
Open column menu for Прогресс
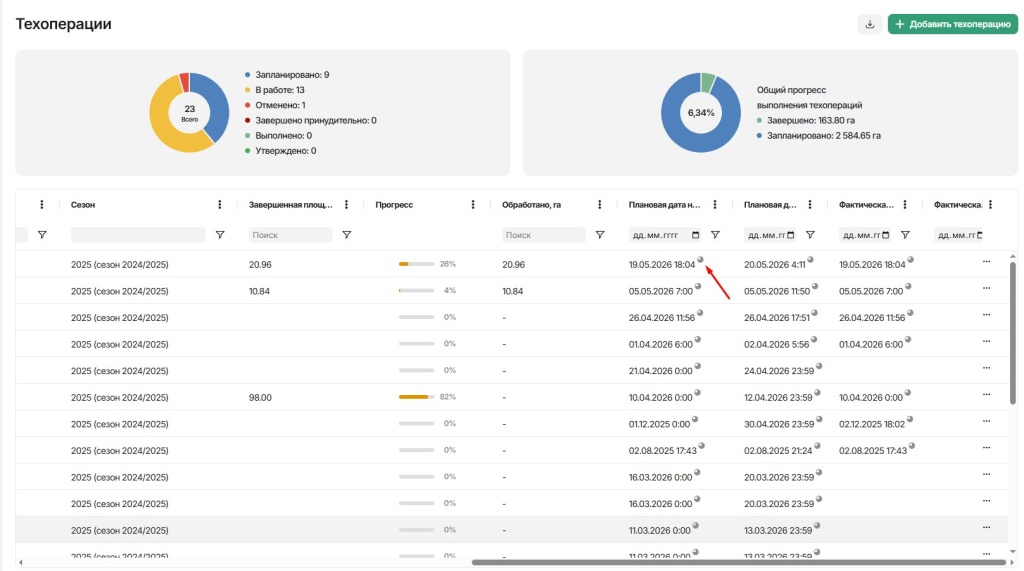pyautogui.click(x=473, y=204)
